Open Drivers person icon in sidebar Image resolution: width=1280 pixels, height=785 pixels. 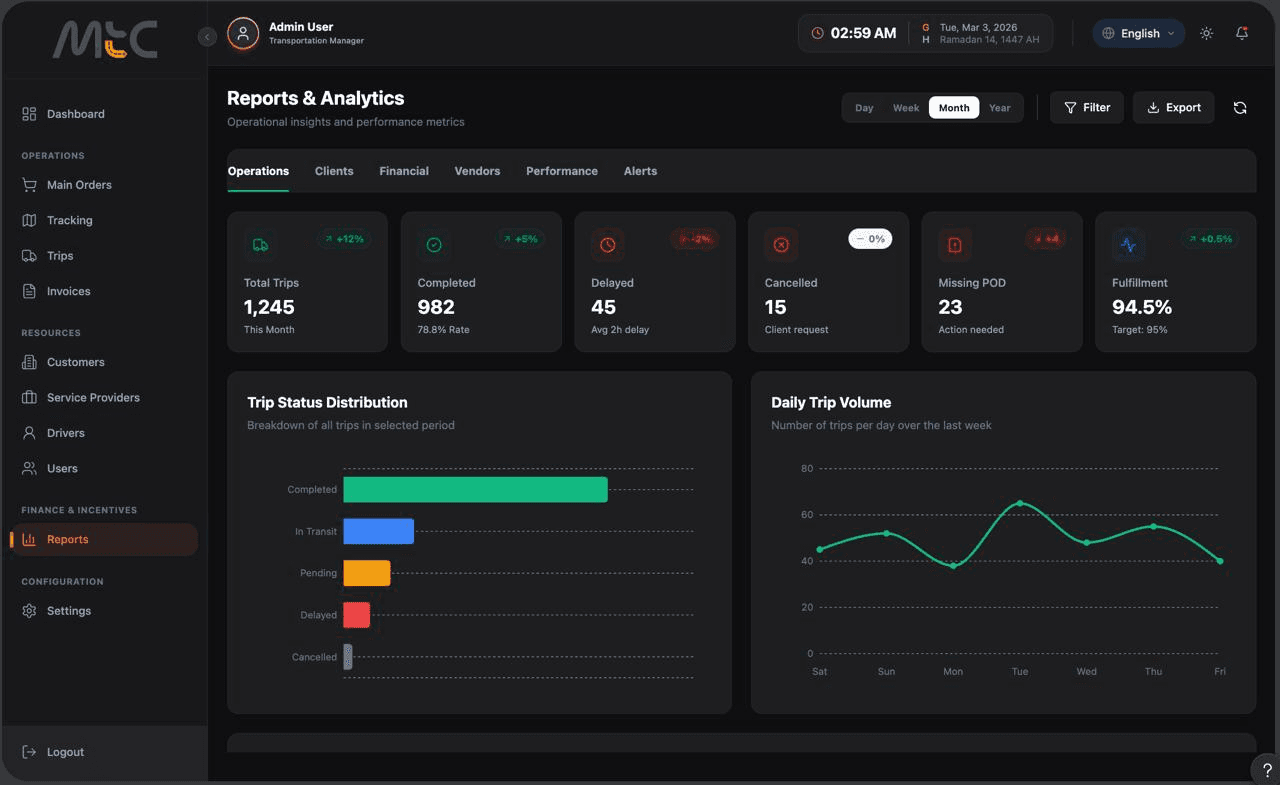coord(29,433)
